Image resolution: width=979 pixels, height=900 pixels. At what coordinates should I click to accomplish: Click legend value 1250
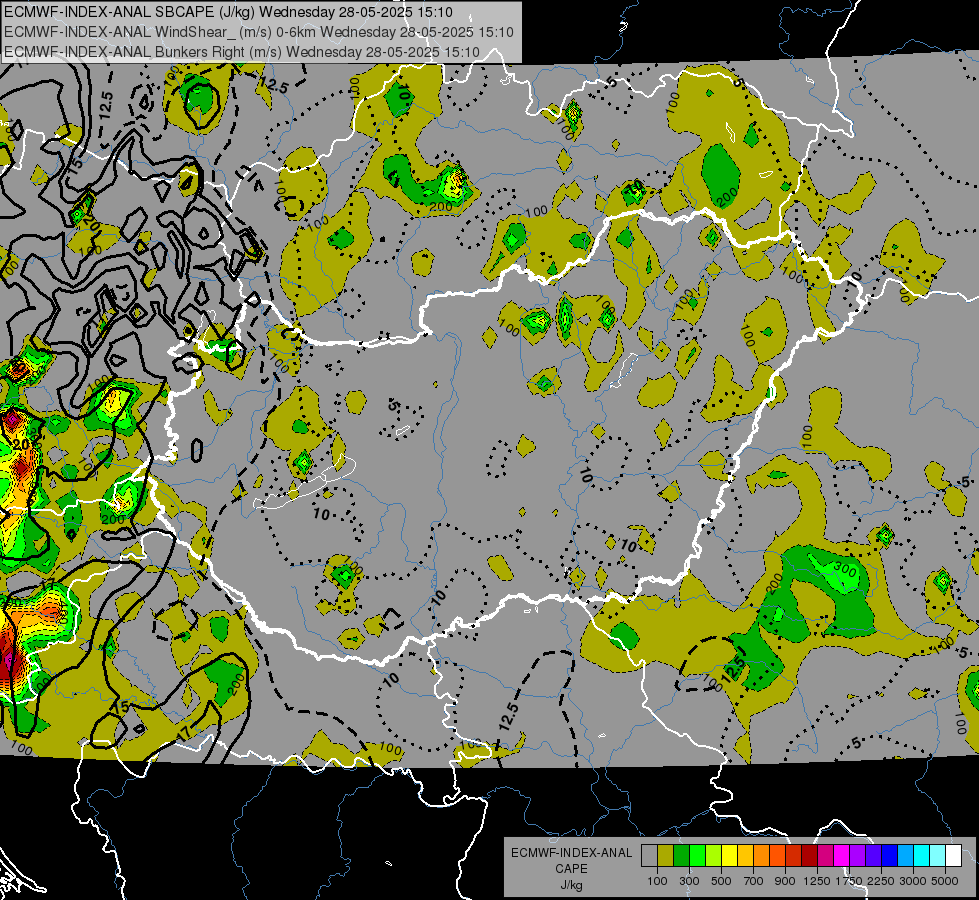coord(817,881)
